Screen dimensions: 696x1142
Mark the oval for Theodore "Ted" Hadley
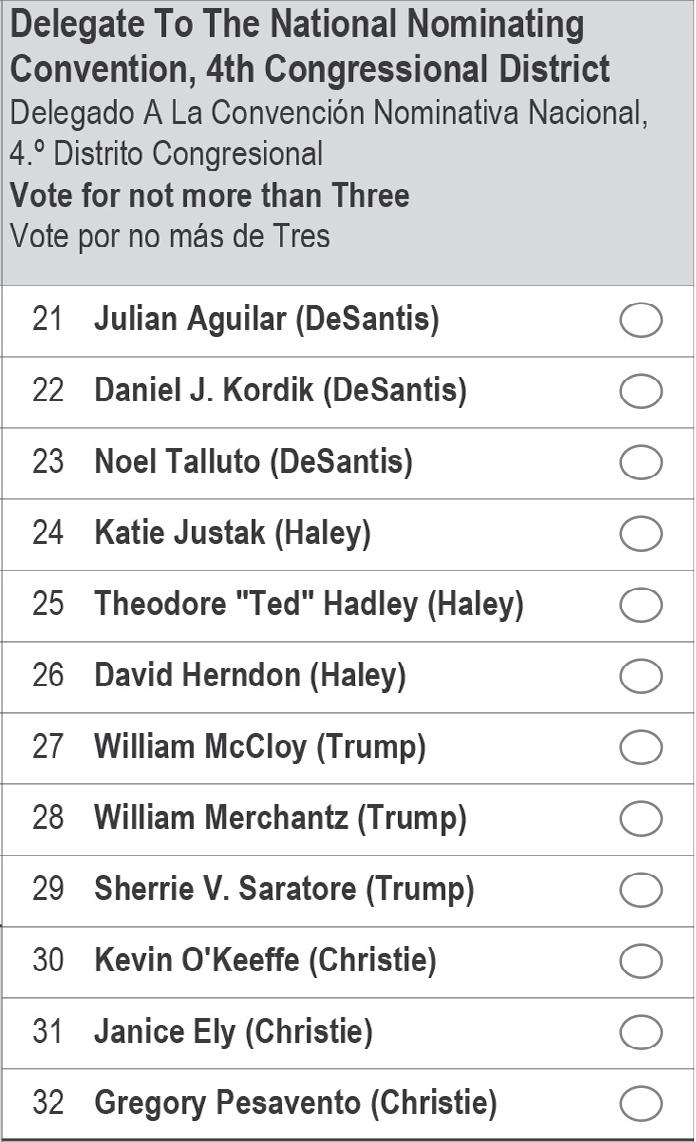(641, 605)
